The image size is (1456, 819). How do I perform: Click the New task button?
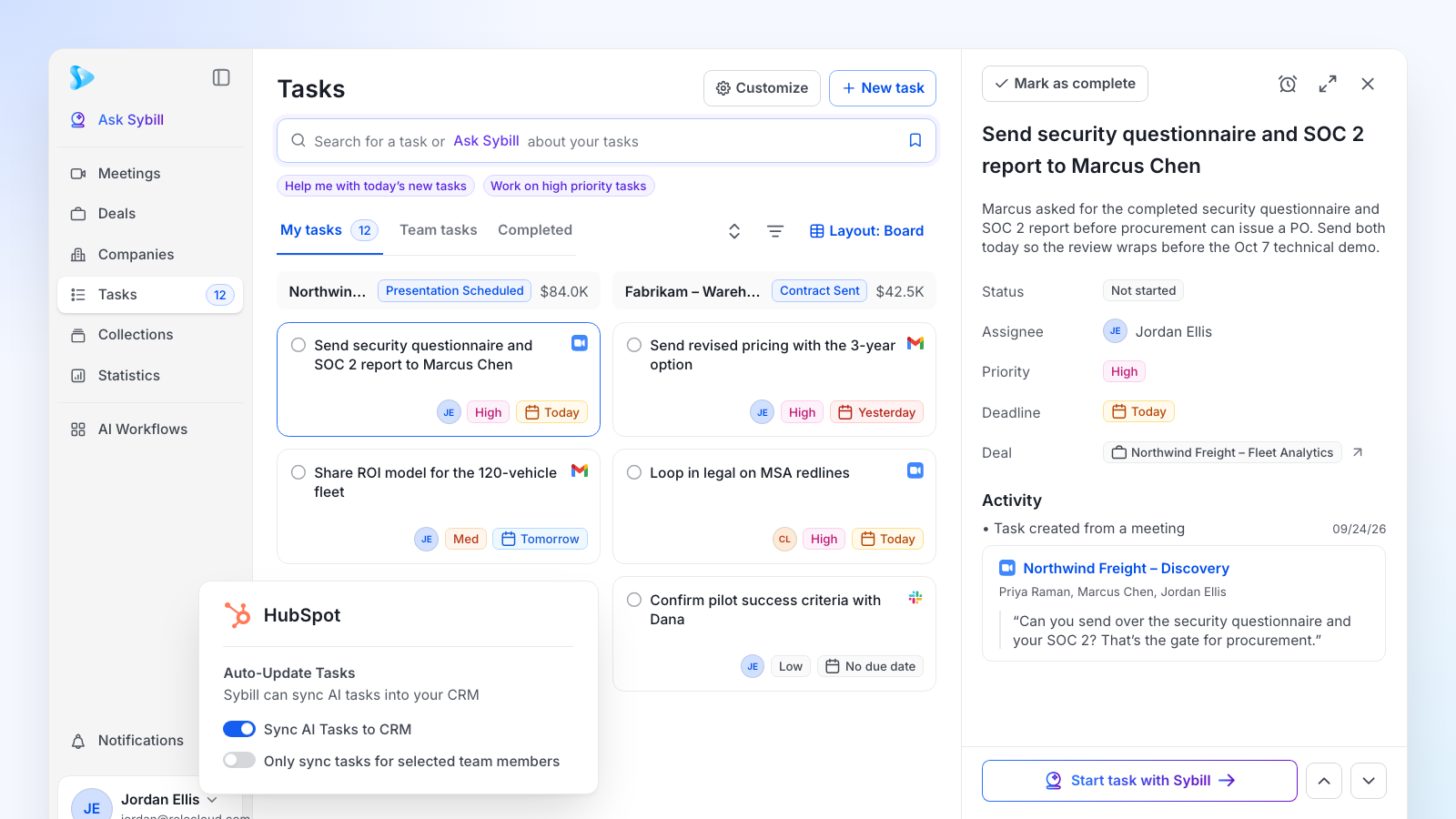click(883, 88)
